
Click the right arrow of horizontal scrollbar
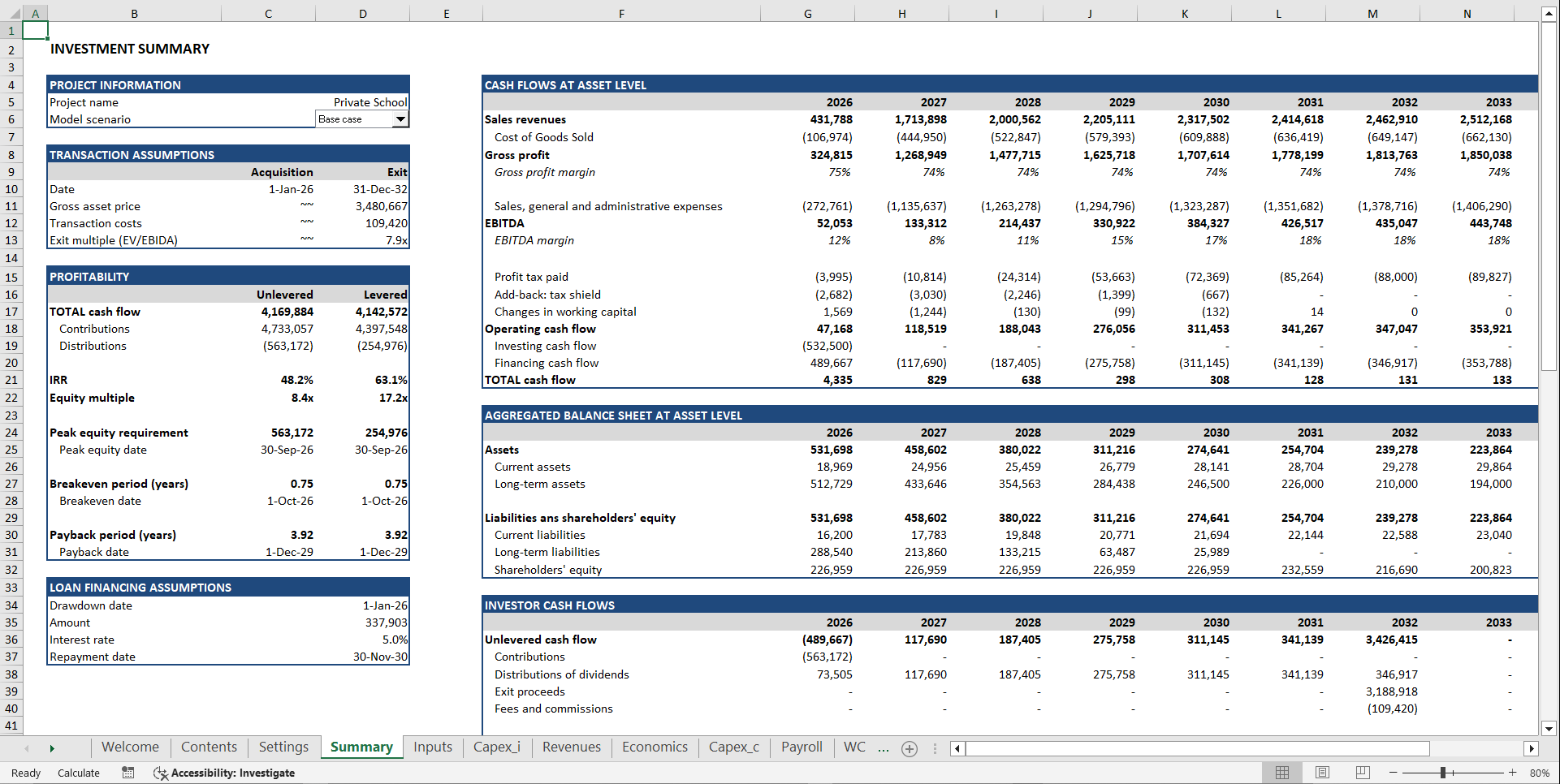click(x=1532, y=748)
